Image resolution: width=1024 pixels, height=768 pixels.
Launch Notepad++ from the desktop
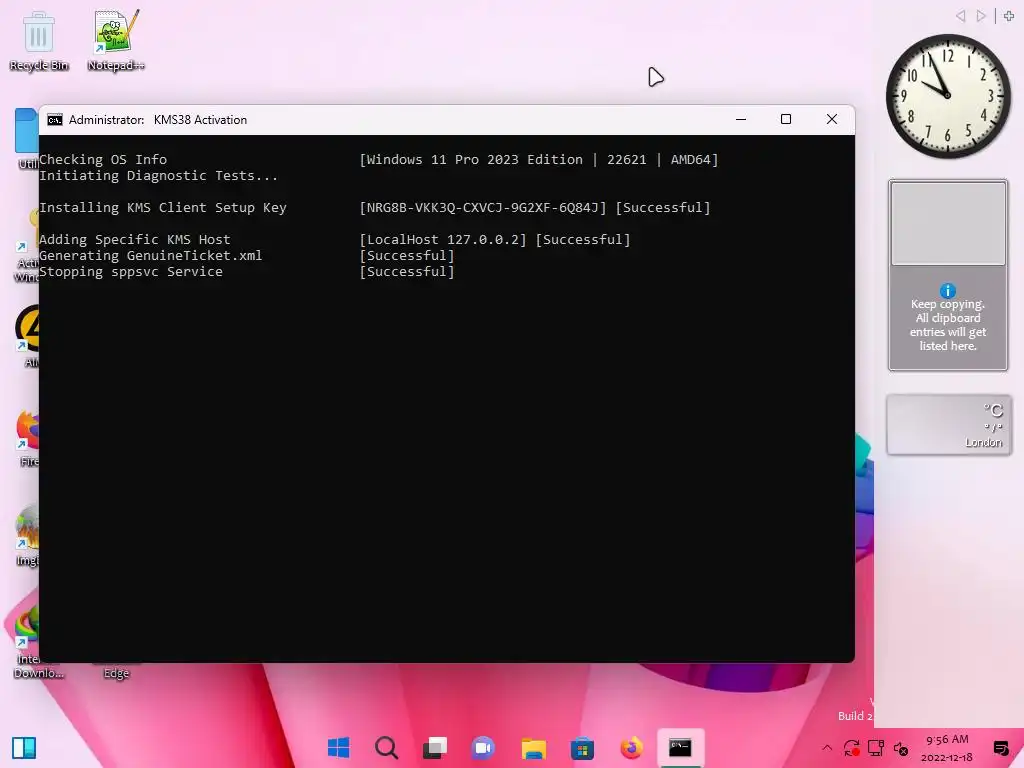(x=116, y=40)
